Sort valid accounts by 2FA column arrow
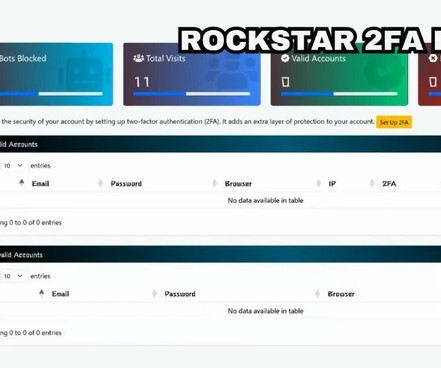This screenshot has width=441, height=368. tap(372, 183)
